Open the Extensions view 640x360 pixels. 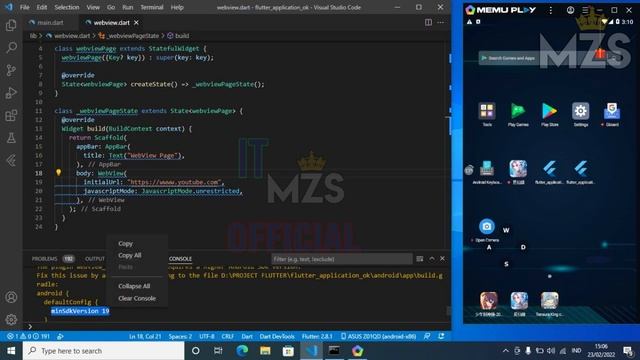tap(11, 116)
